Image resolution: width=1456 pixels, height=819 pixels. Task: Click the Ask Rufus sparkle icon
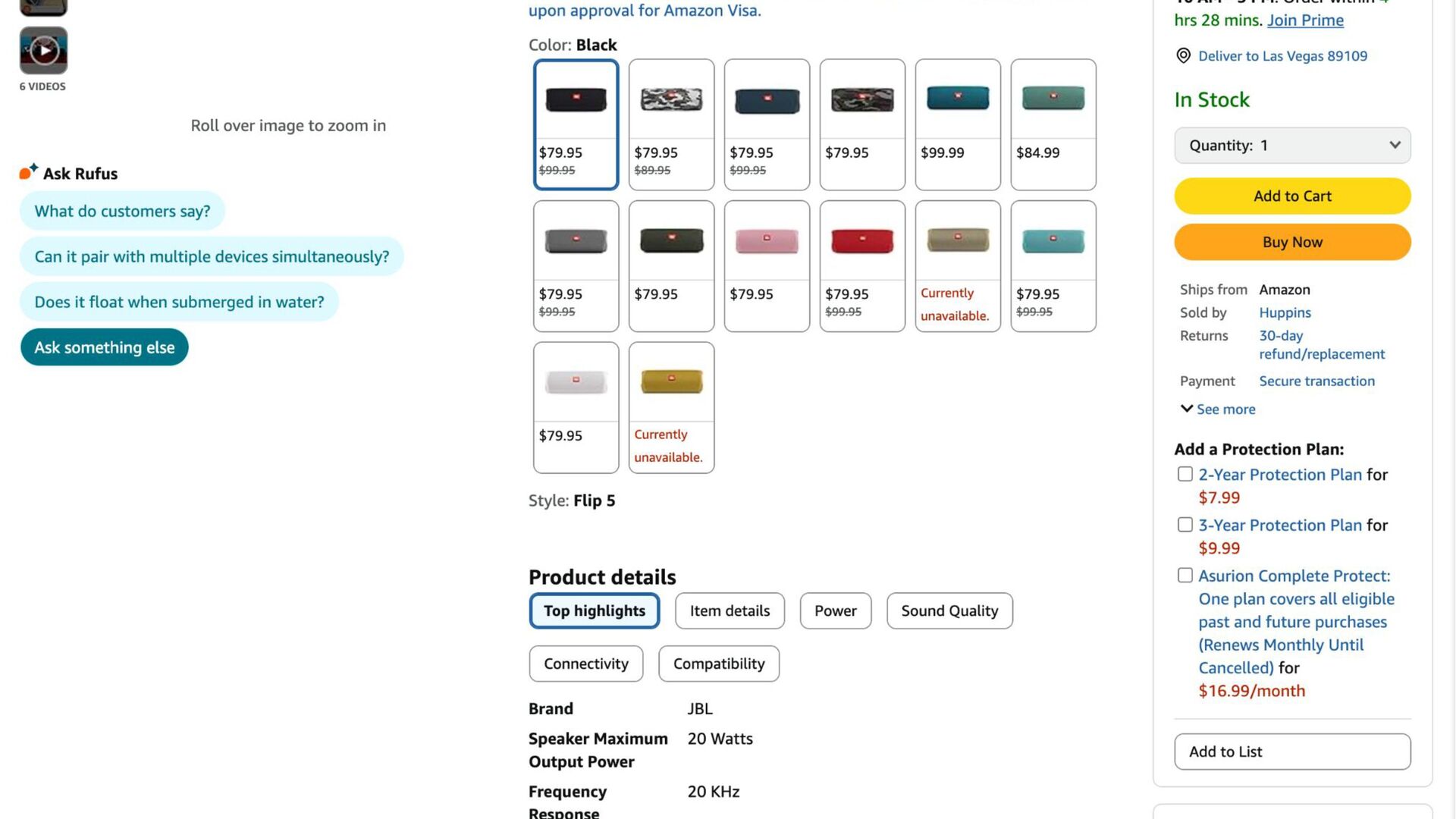point(28,172)
